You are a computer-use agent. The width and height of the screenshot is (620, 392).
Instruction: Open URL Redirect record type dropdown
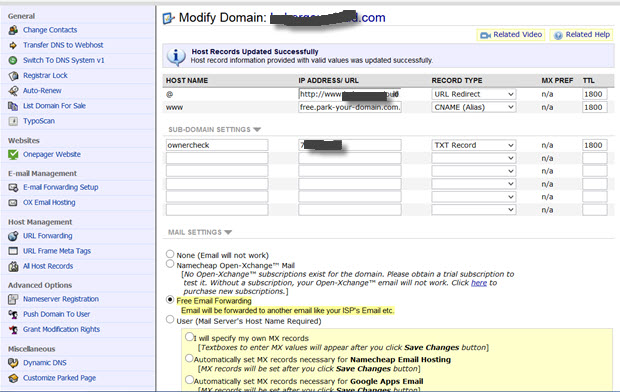[474, 94]
